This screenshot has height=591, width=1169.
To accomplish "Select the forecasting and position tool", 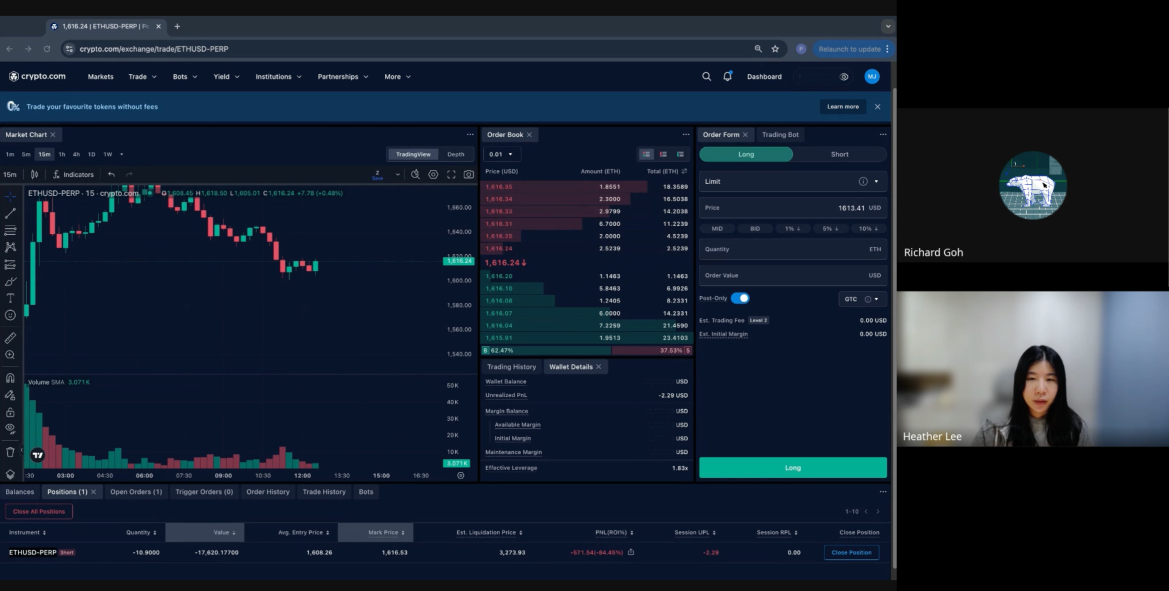I will click(10, 265).
